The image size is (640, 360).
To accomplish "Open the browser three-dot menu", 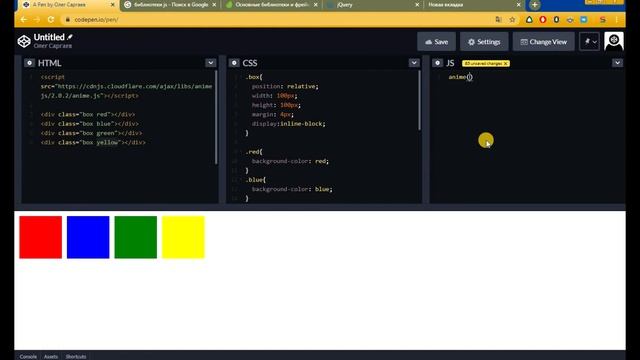I will click(617, 20).
